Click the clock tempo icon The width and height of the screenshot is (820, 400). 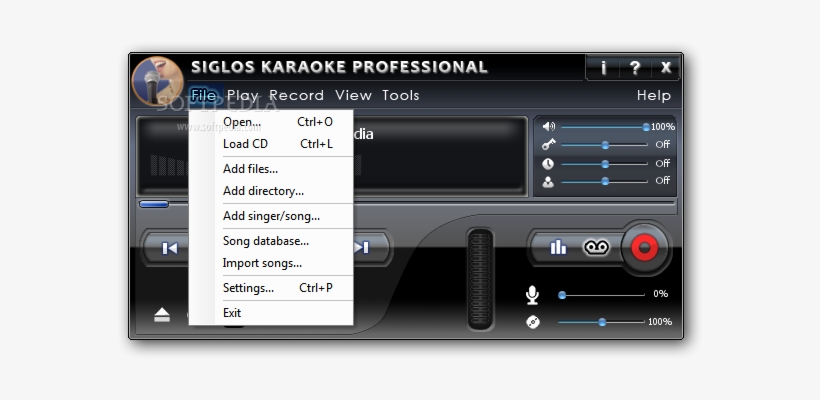548,164
